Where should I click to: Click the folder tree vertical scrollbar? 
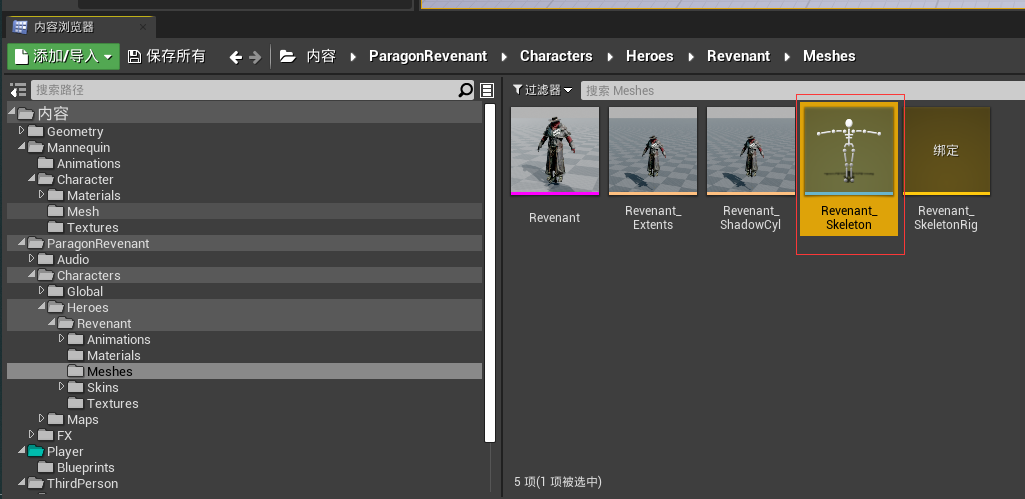[490, 273]
